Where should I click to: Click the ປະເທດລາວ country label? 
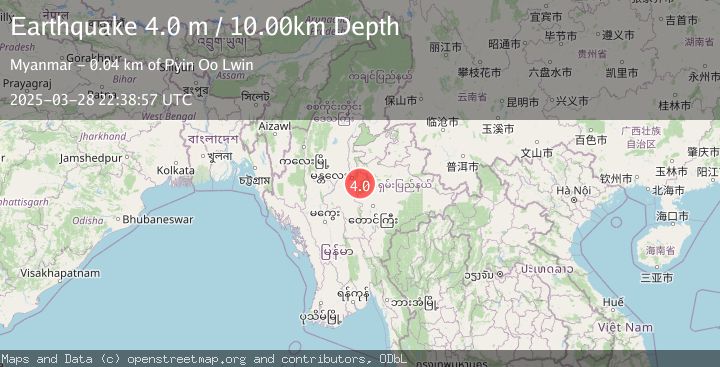click(546, 269)
